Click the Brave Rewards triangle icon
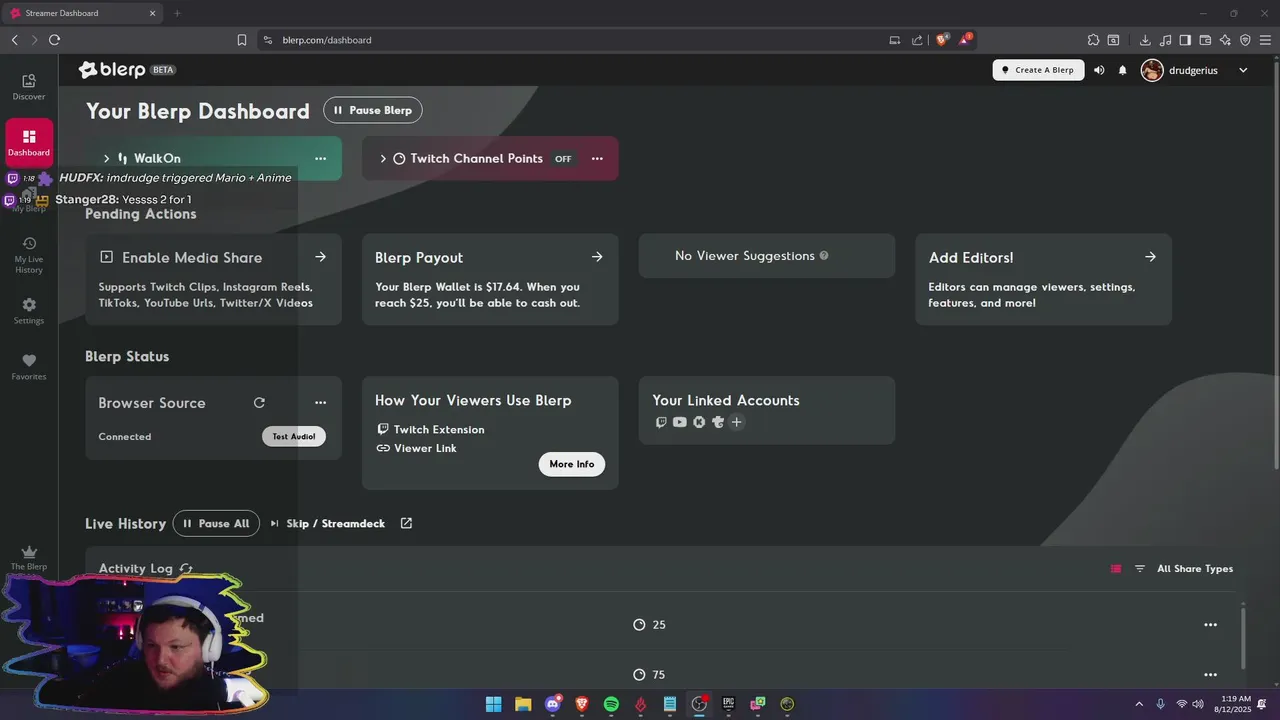This screenshot has width=1280, height=720. [965, 40]
